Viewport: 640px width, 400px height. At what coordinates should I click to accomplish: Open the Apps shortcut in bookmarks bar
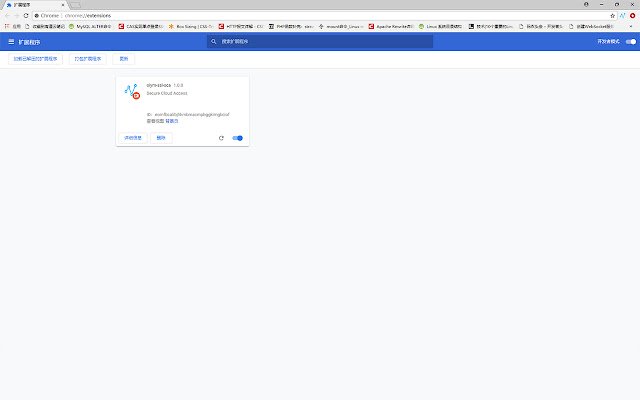click(x=13, y=26)
